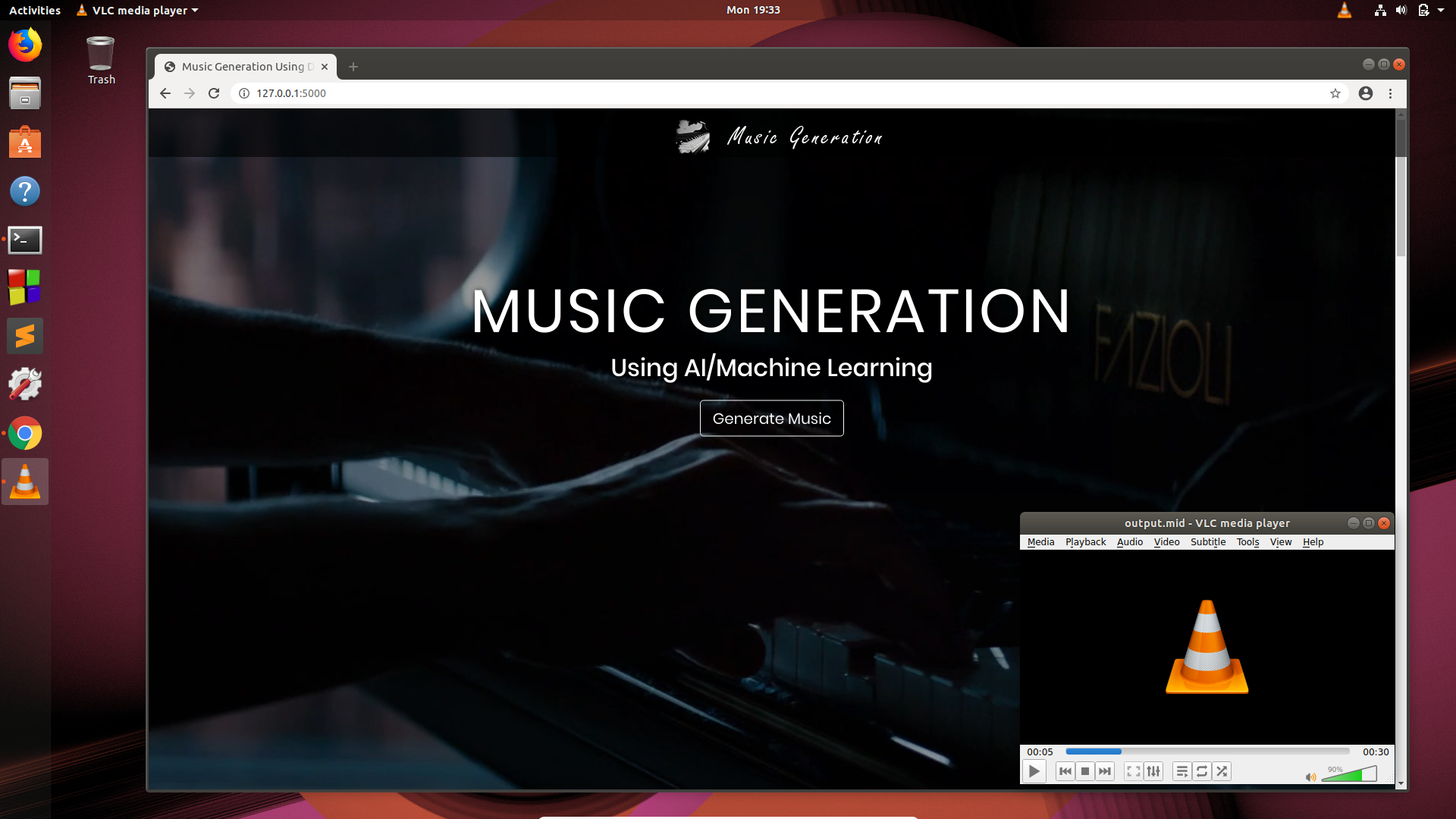Mute audio with VLC speaker icon
1456x819 pixels.
(x=1310, y=777)
